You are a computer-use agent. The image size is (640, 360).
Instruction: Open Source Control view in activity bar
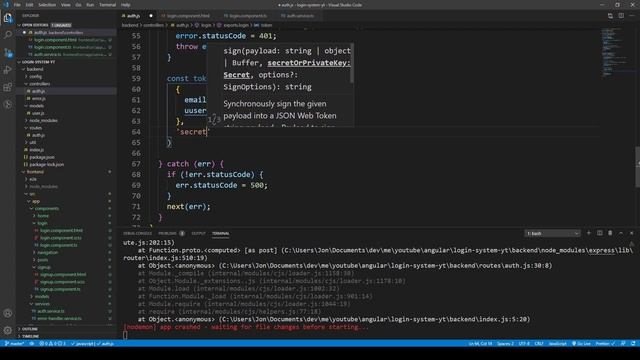[8, 53]
